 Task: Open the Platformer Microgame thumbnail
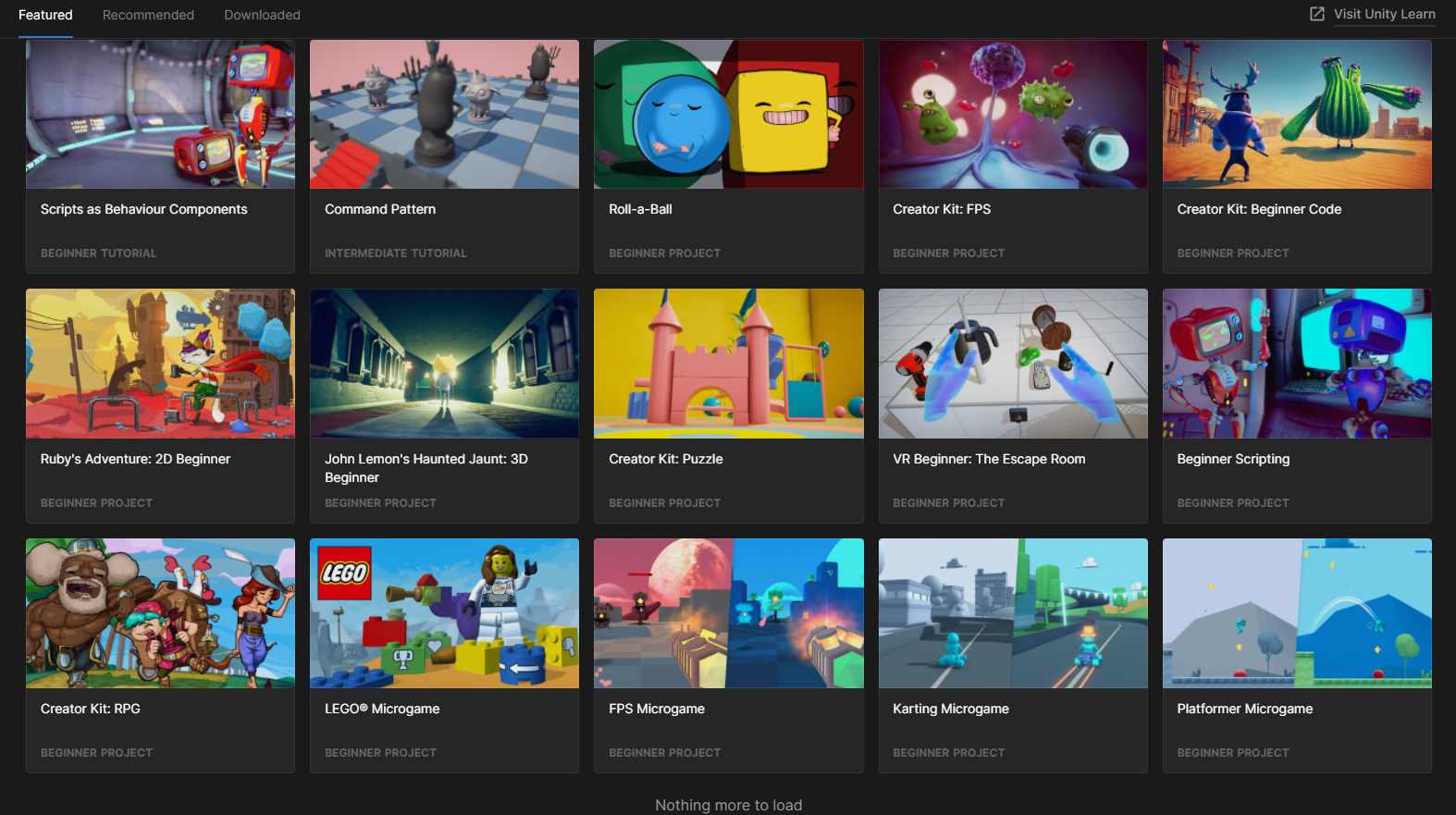[1297, 613]
